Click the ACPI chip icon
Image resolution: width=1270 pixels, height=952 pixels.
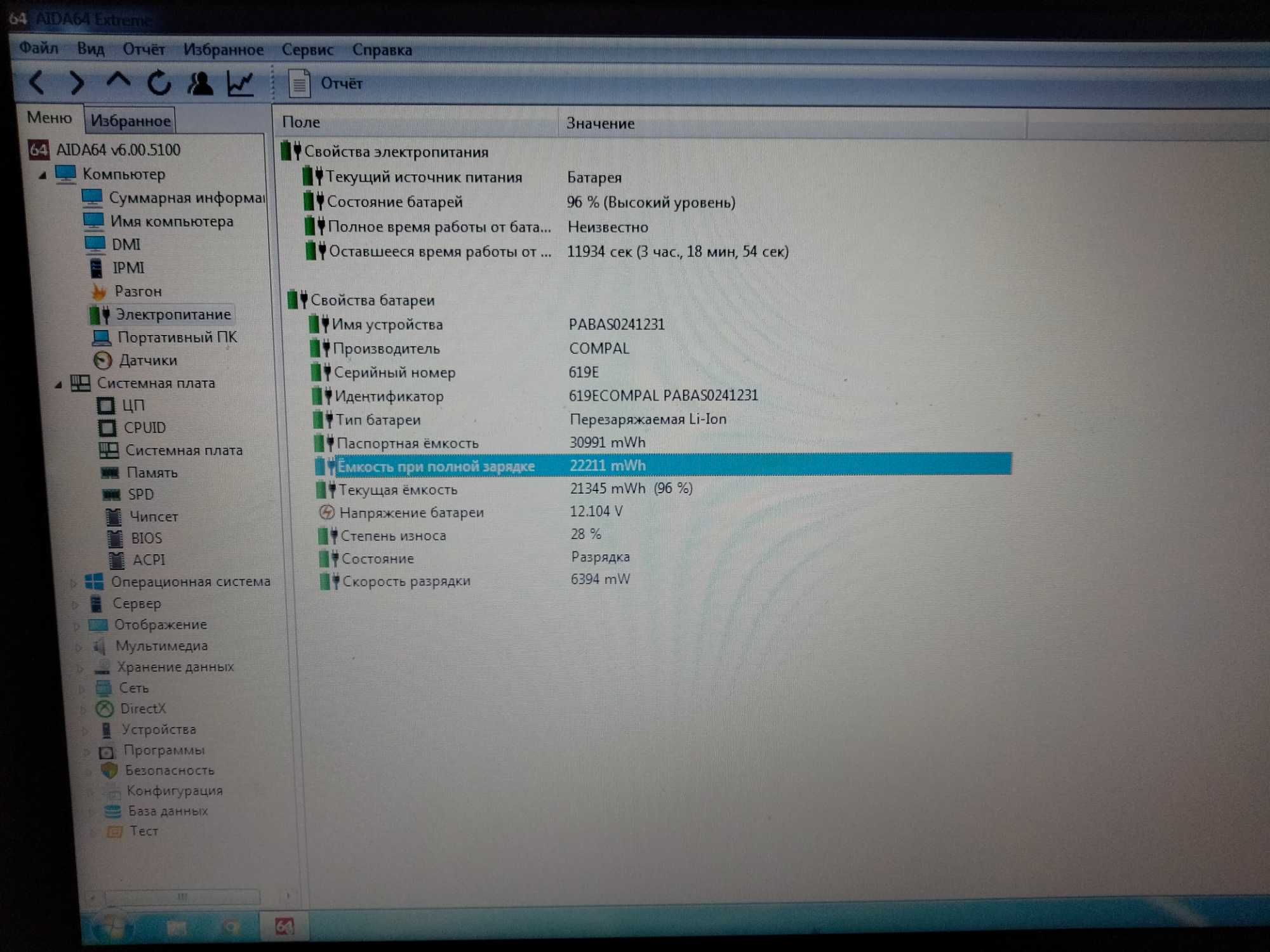click(116, 560)
